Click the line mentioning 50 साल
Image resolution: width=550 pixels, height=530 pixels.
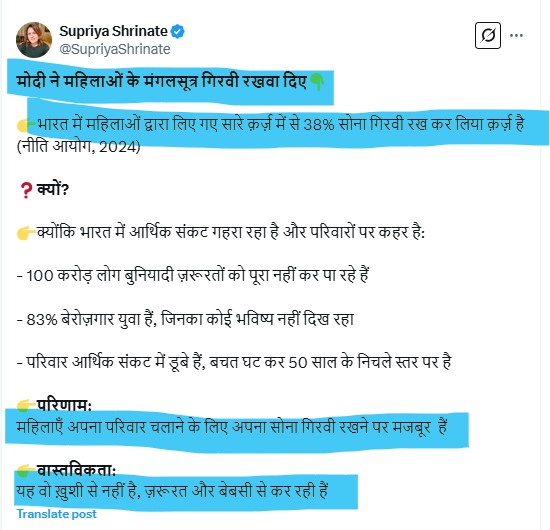pyautogui.click(x=234, y=362)
